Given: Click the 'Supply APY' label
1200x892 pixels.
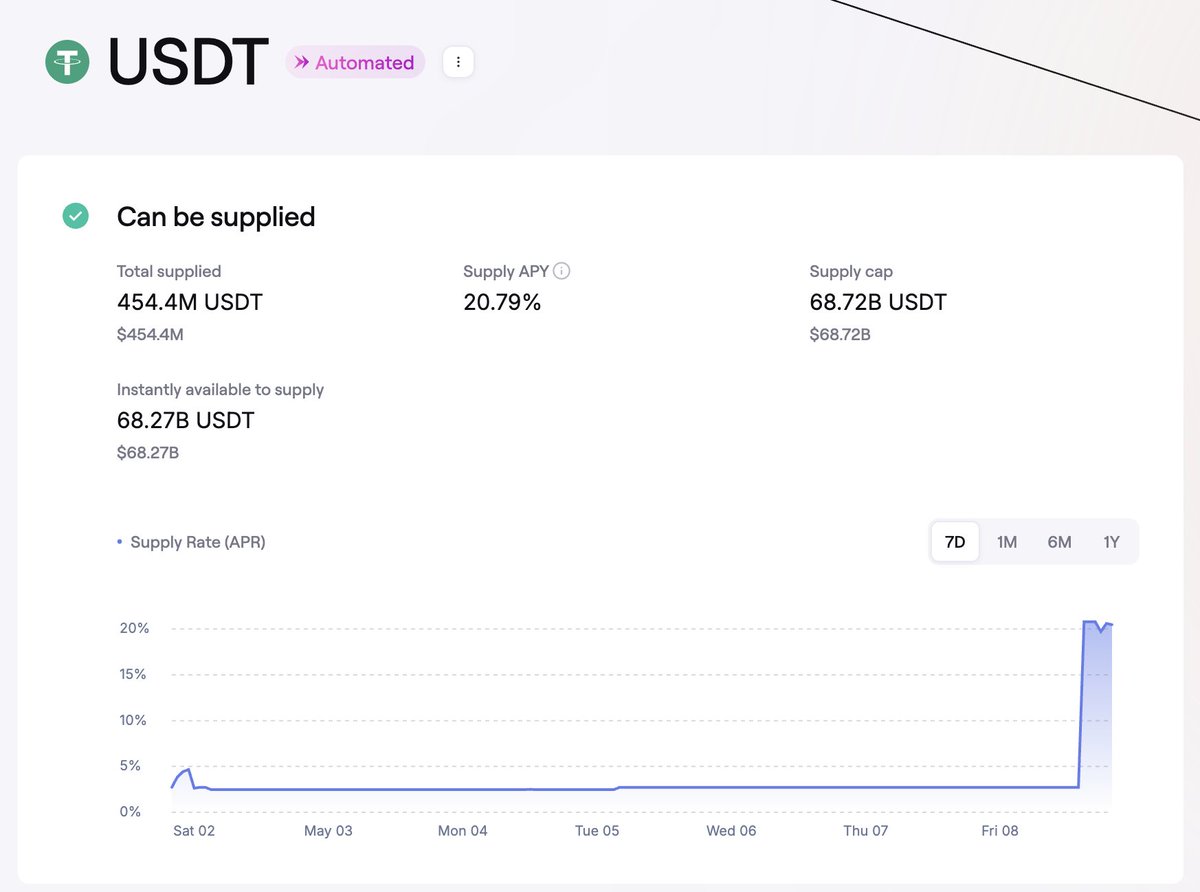Looking at the screenshot, I should [506, 271].
